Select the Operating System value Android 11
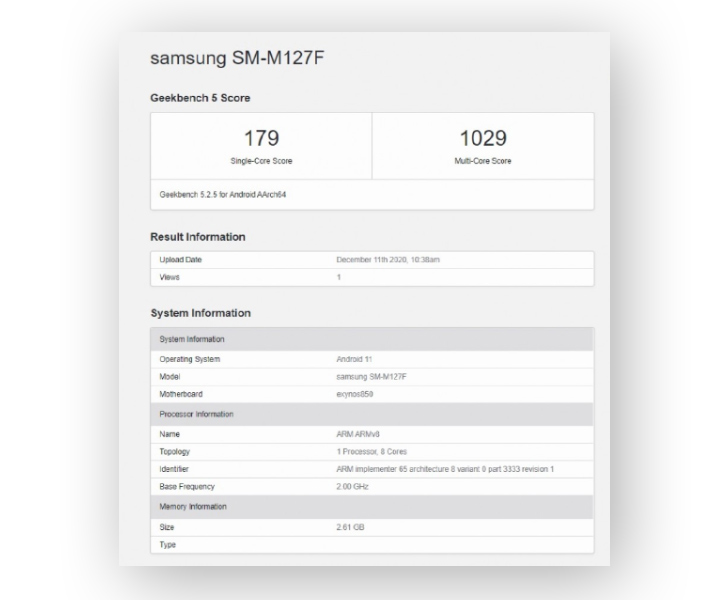Viewport: 728px width, 600px height. click(355, 358)
